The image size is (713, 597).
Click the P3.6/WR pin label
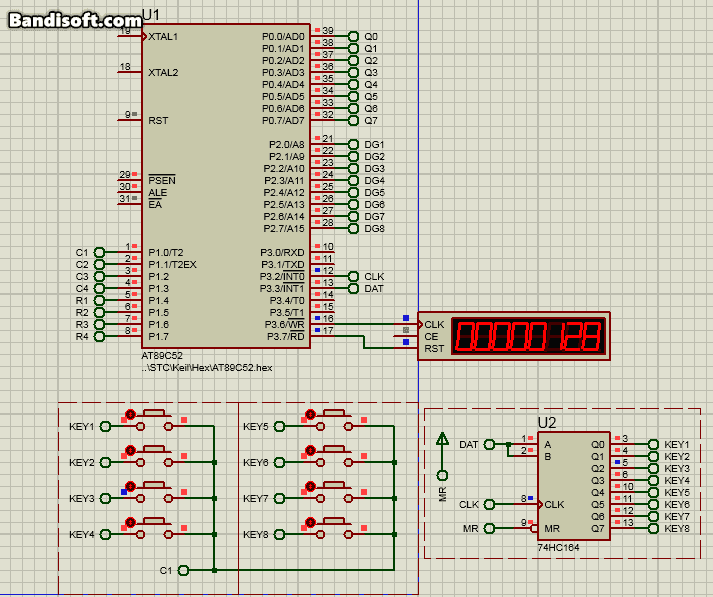tap(285, 324)
